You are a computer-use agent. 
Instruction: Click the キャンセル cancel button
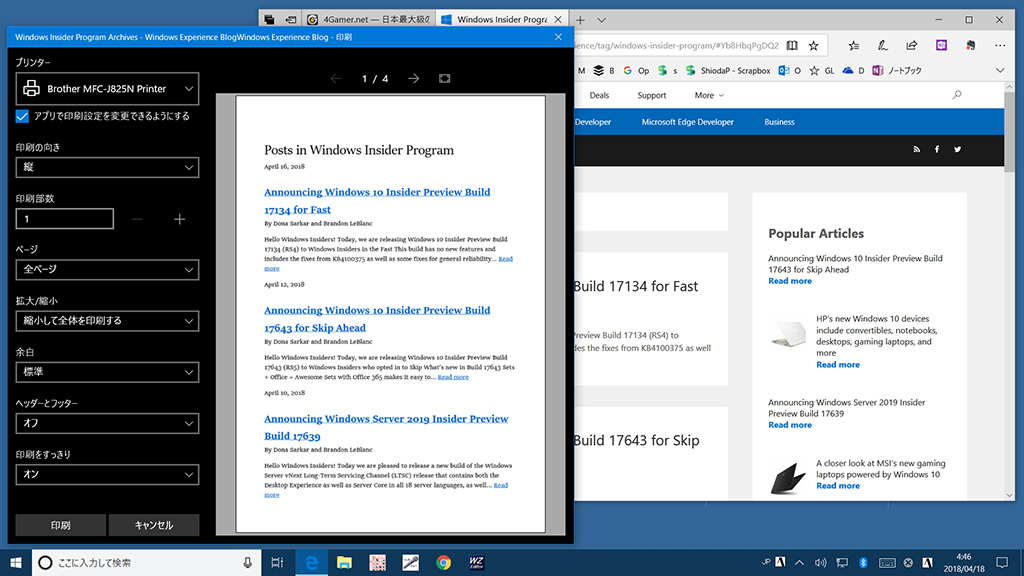tap(154, 525)
